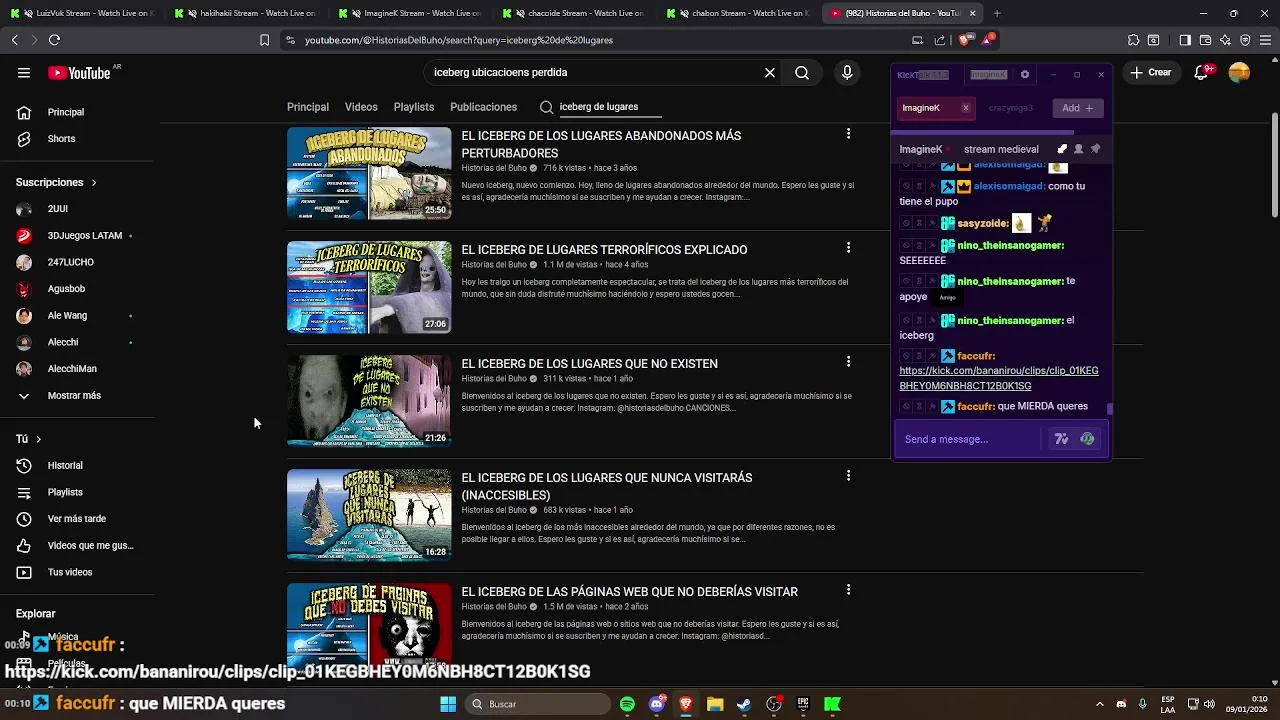Open options for lugares que no existen video
This screenshot has height=720, width=1280.
pos(848,362)
